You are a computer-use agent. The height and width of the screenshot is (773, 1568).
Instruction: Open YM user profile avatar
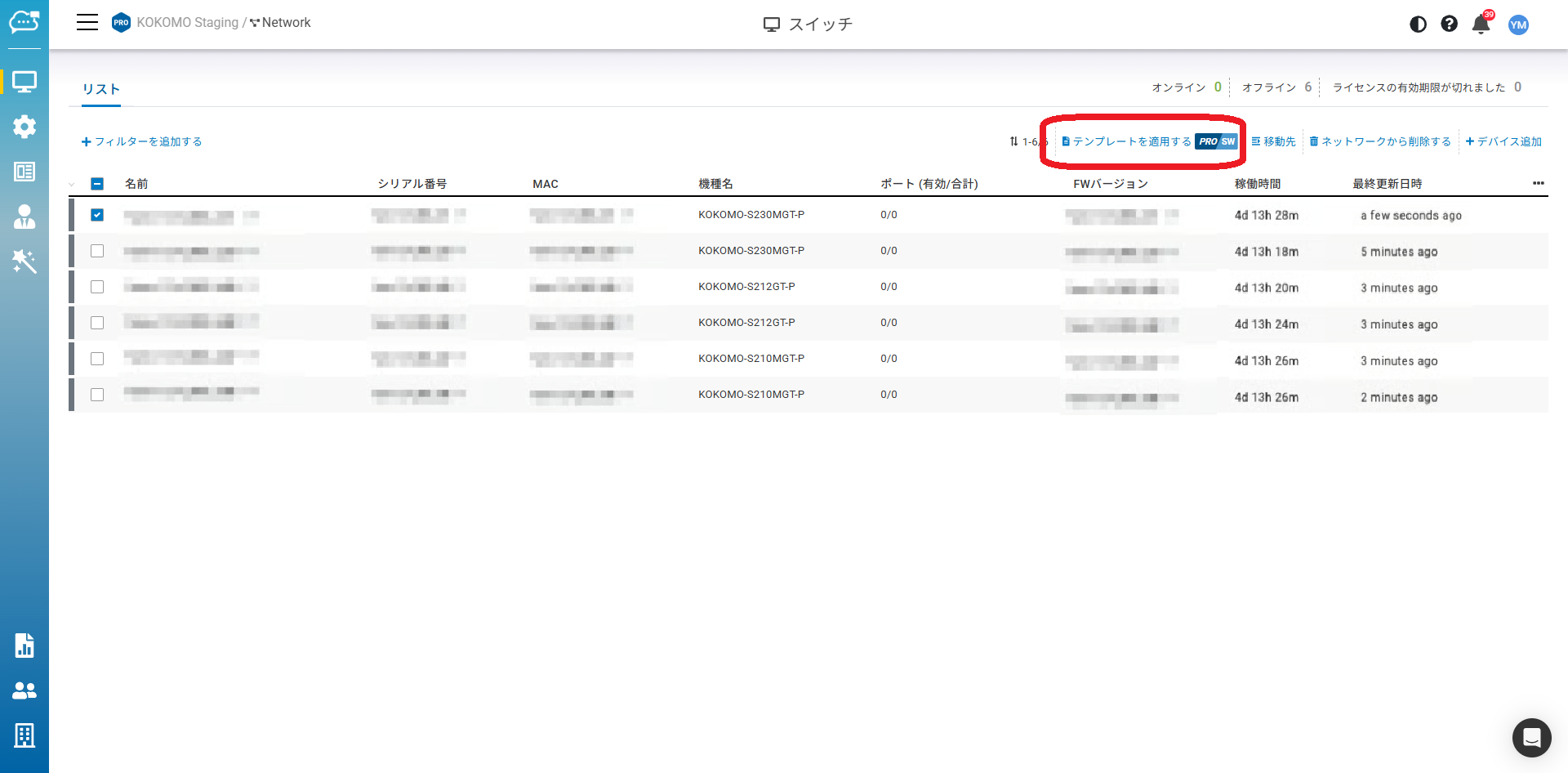pyautogui.click(x=1518, y=25)
